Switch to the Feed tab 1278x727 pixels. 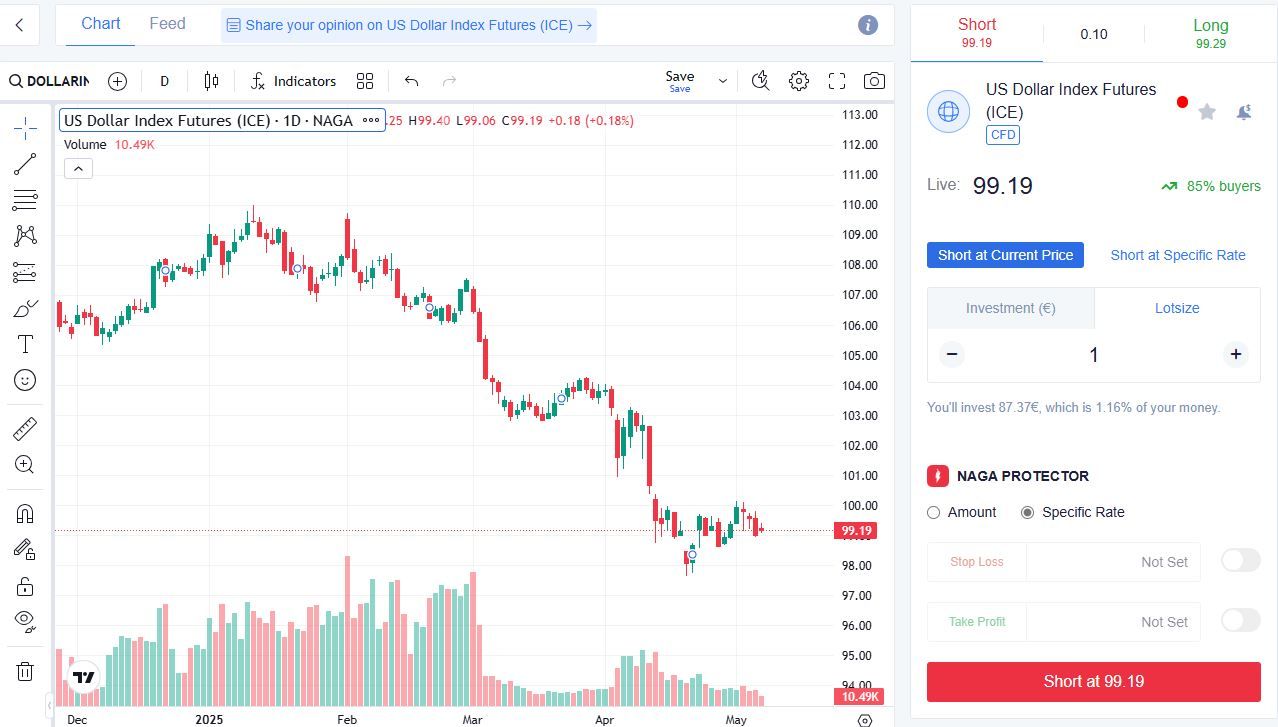167,23
